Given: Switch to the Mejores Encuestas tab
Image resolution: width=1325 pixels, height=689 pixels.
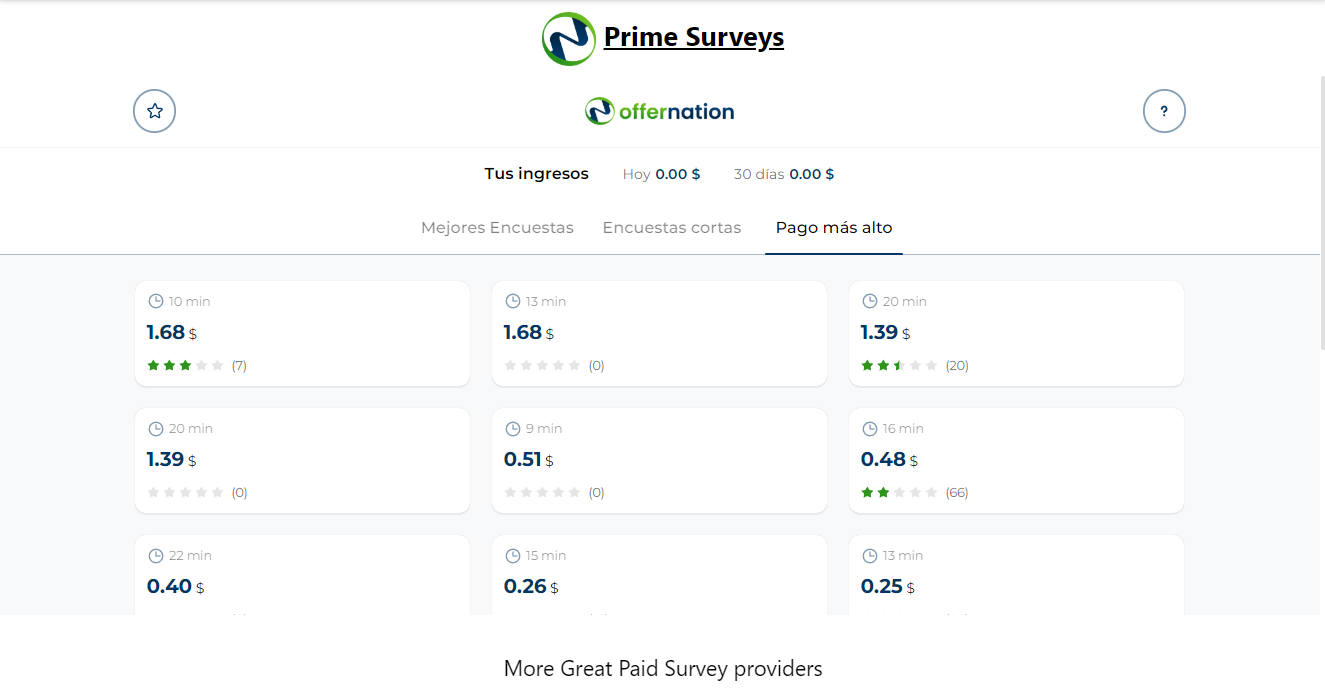Looking at the screenshot, I should (497, 228).
